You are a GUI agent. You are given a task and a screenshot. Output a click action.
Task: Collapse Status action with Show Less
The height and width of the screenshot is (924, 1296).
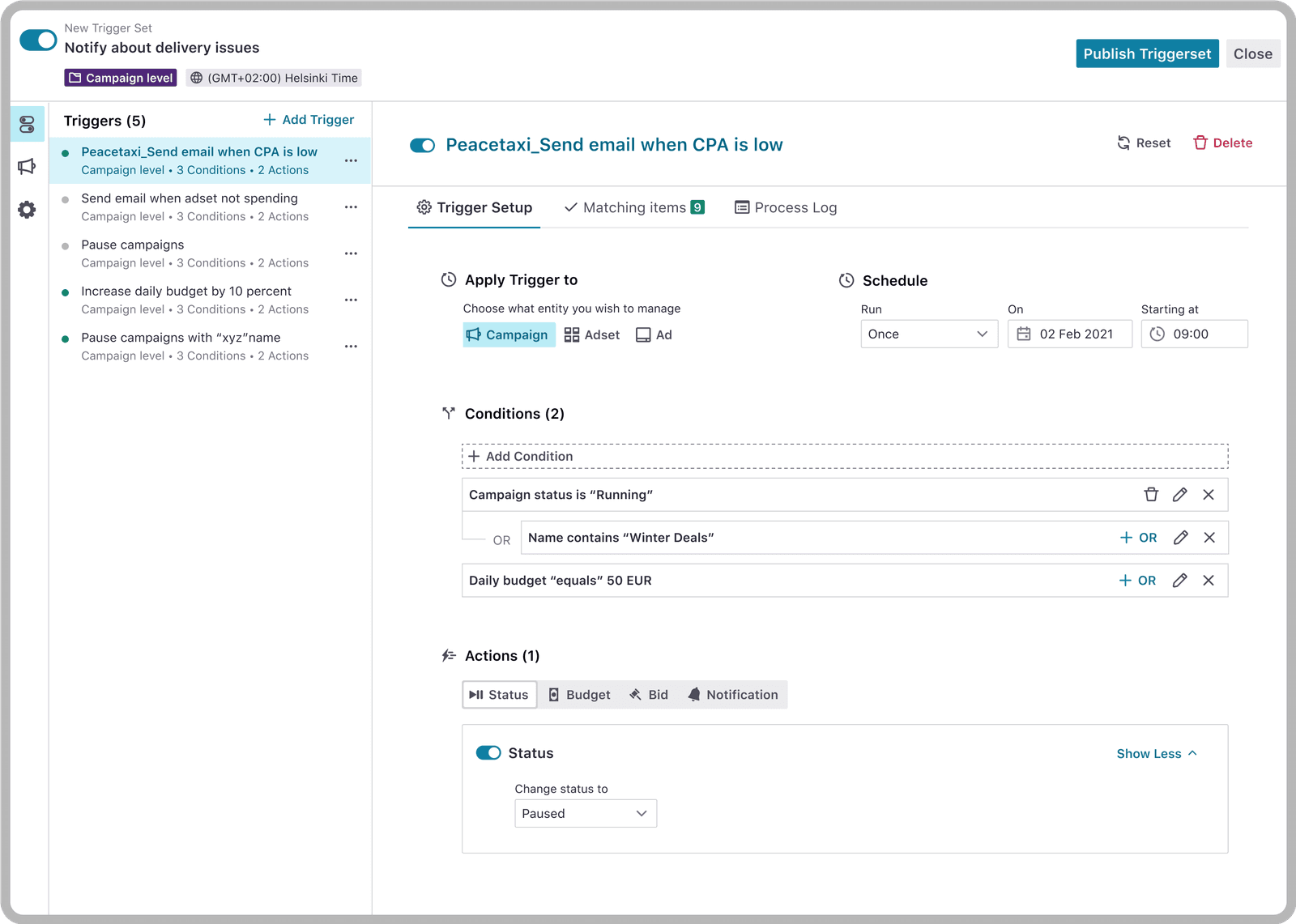coord(1157,754)
